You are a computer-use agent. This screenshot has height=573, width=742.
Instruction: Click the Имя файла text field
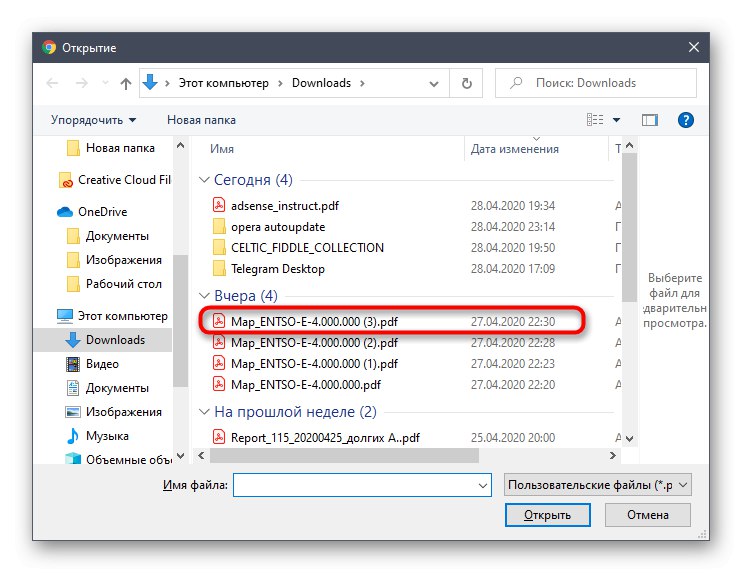(x=362, y=485)
